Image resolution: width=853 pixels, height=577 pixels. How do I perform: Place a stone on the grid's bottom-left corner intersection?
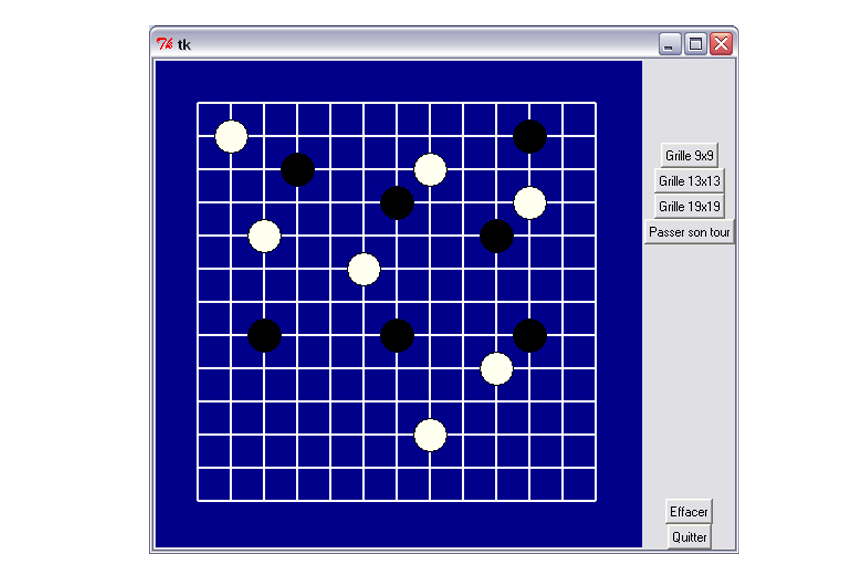[198, 499]
